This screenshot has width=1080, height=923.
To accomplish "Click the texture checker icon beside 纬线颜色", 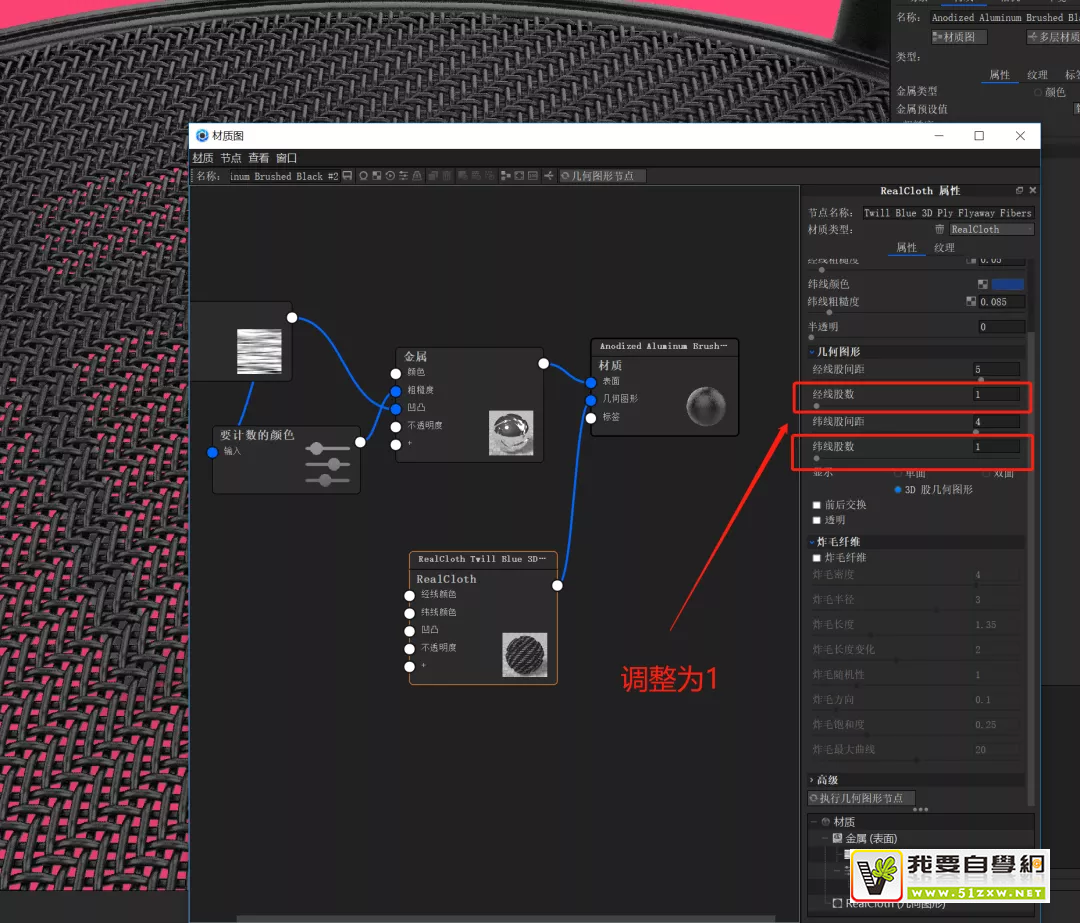I will coord(983,284).
